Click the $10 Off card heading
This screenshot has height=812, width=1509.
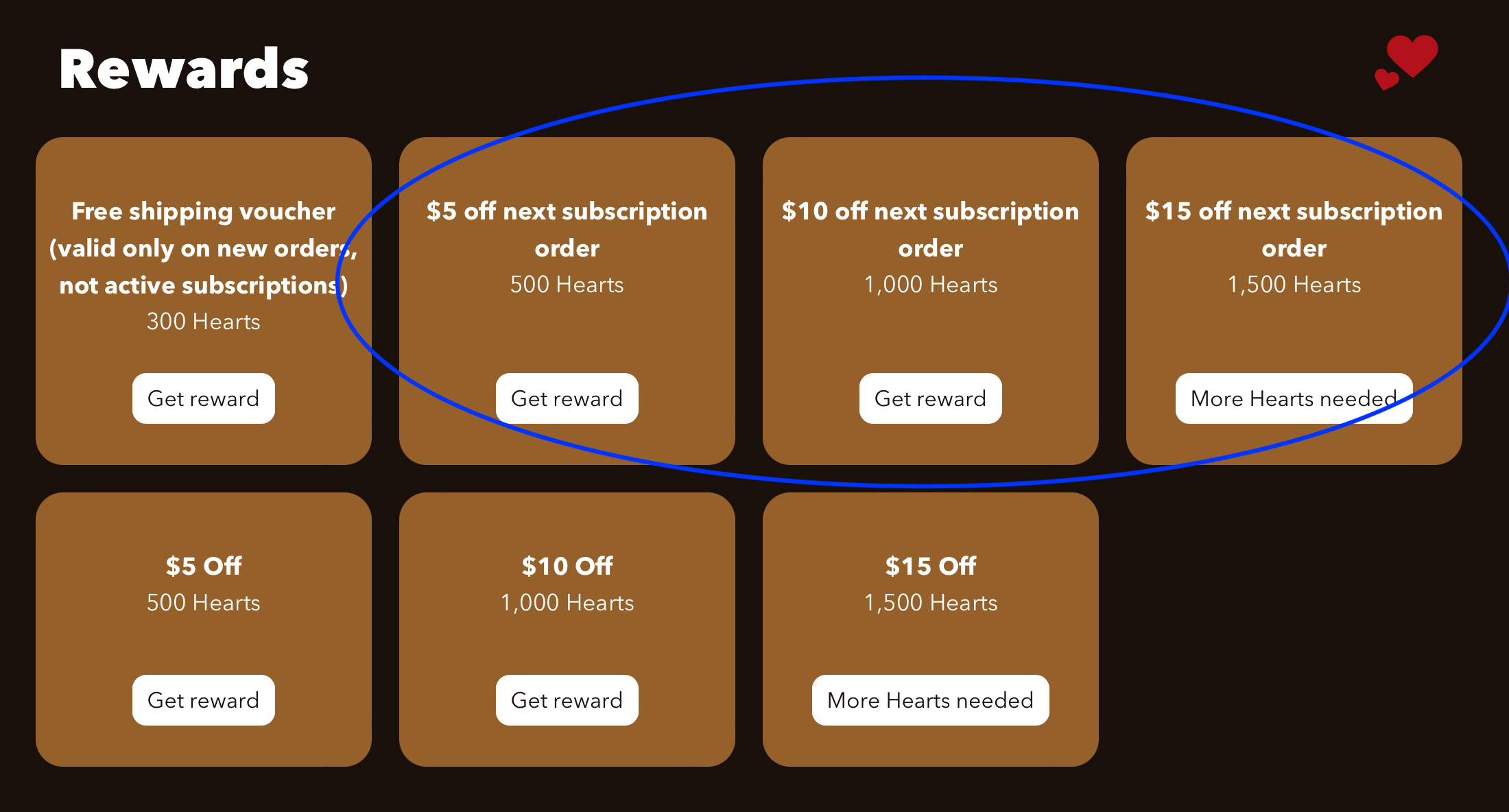click(567, 566)
